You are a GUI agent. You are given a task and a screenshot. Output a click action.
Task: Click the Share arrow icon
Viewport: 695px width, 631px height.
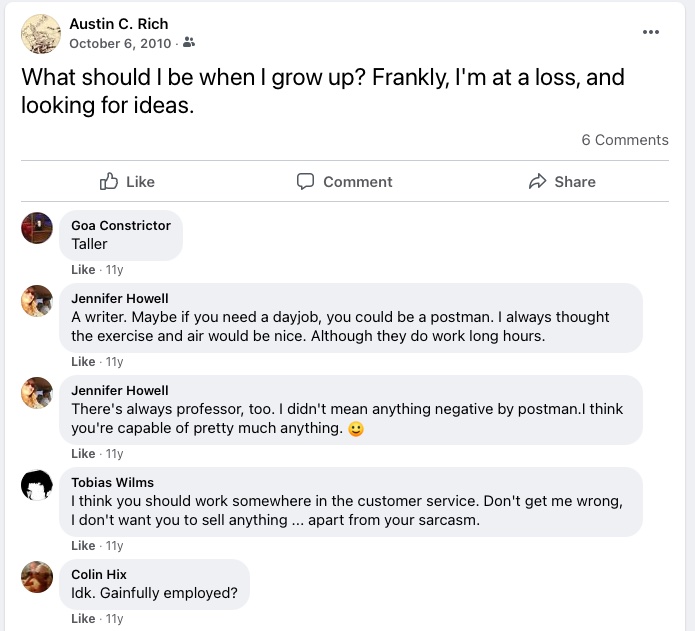pyautogui.click(x=538, y=181)
